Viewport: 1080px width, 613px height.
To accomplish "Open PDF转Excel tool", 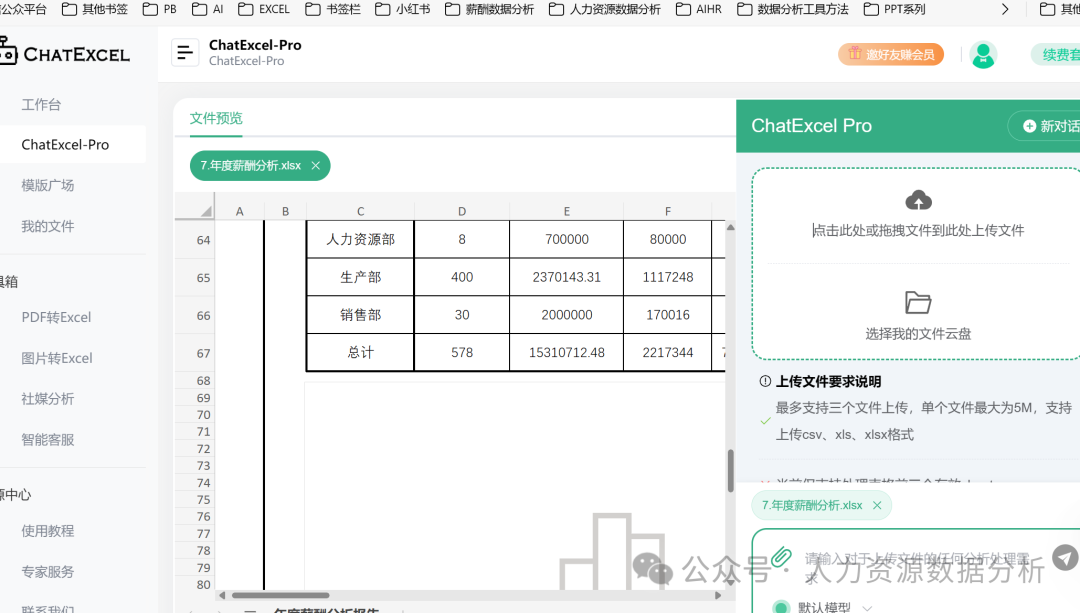I will pyautogui.click(x=56, y=318).
